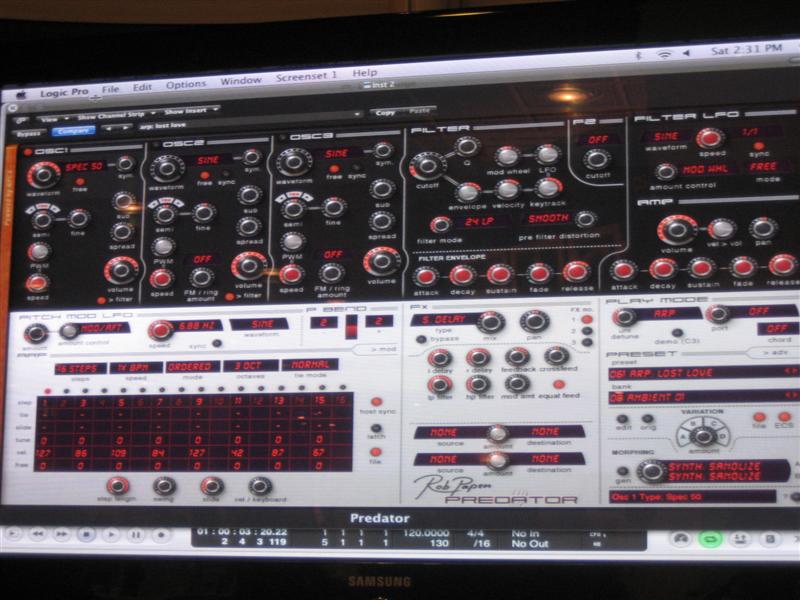Image resolution: width=800 pixels, height=600 pixels.
Task: Open the Show Channel Strip dropdown
Action: [116, 115]
